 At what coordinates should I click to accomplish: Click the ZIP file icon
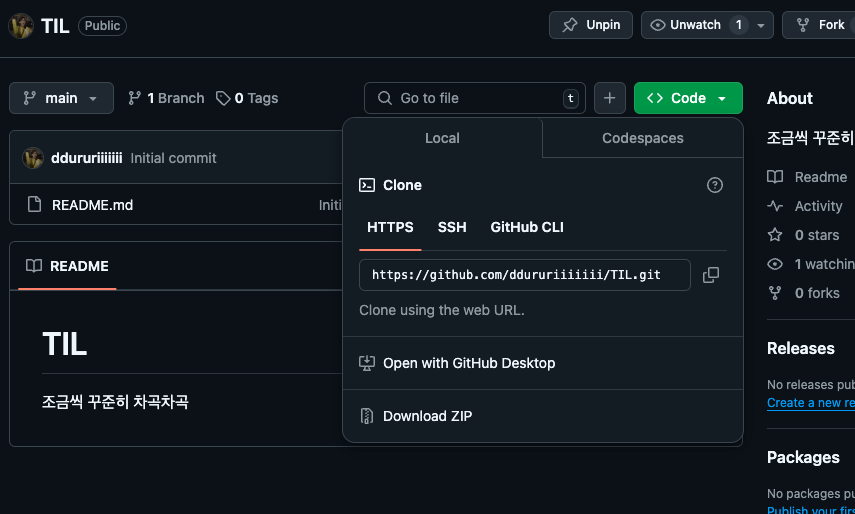pyautogui.click(x=367, y=416)
